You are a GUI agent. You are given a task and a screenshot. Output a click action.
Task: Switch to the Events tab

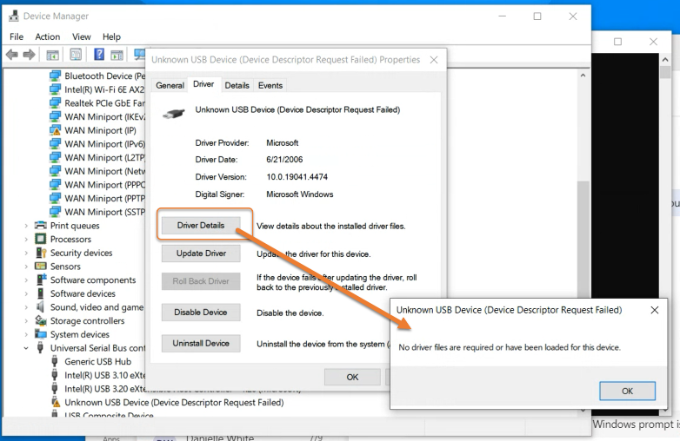[270, 86]
